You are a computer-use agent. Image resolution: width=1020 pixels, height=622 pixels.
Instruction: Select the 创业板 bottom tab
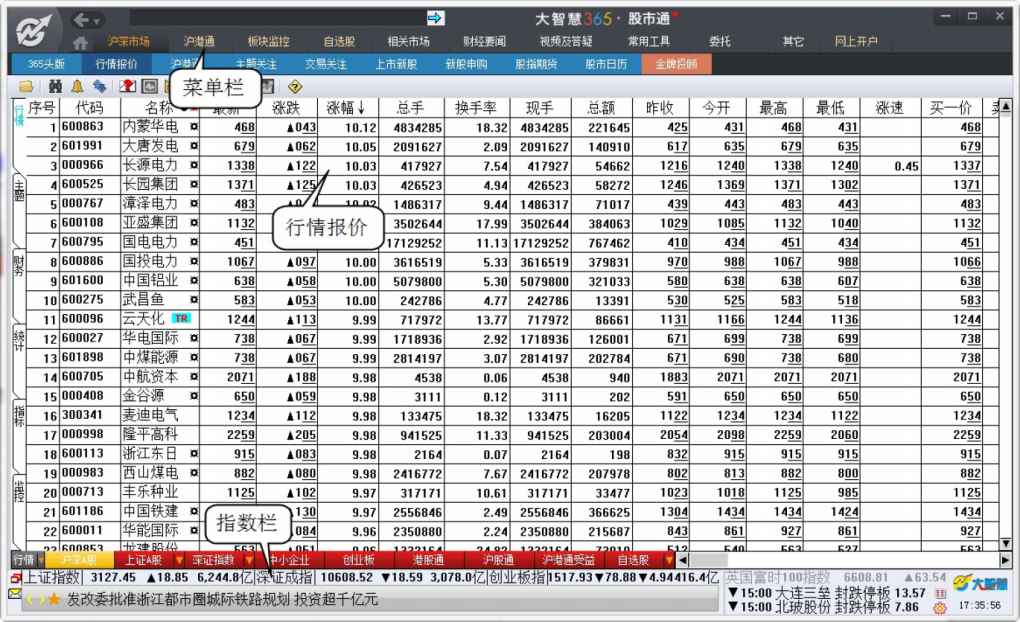pyautogui.click(x=358, y=560)
